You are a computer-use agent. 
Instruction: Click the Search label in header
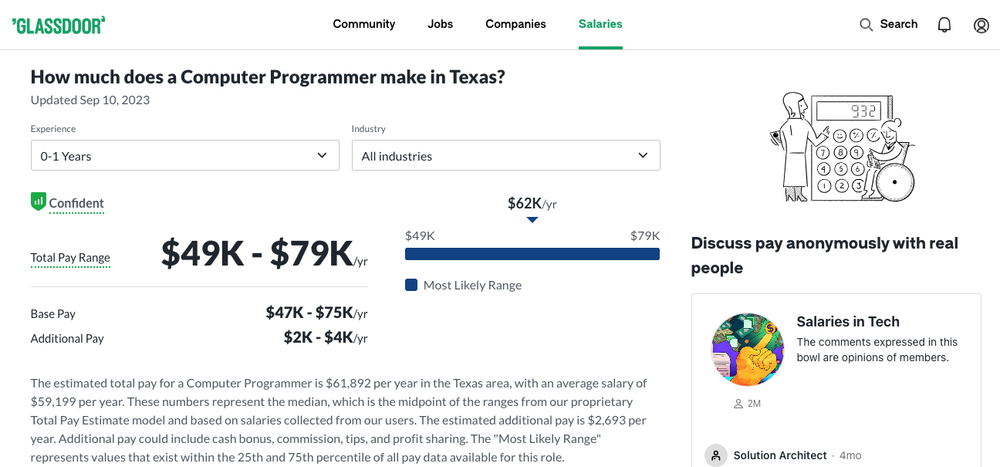click(899, 24)
